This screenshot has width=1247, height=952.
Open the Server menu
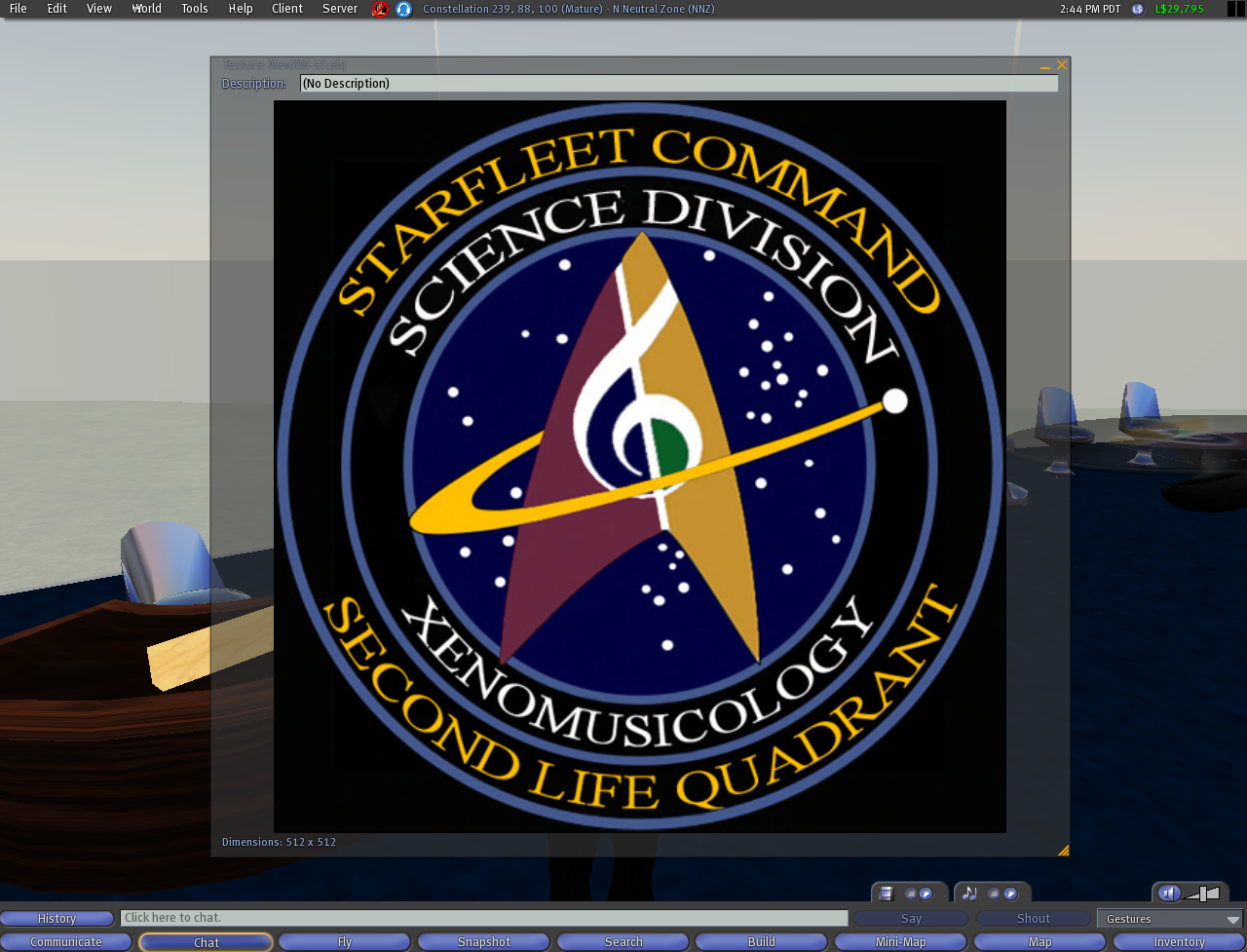(x=340, y=9)
